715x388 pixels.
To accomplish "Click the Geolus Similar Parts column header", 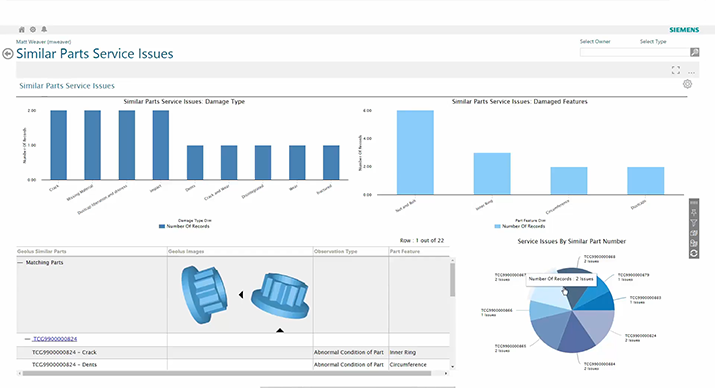I will [92, 252].
